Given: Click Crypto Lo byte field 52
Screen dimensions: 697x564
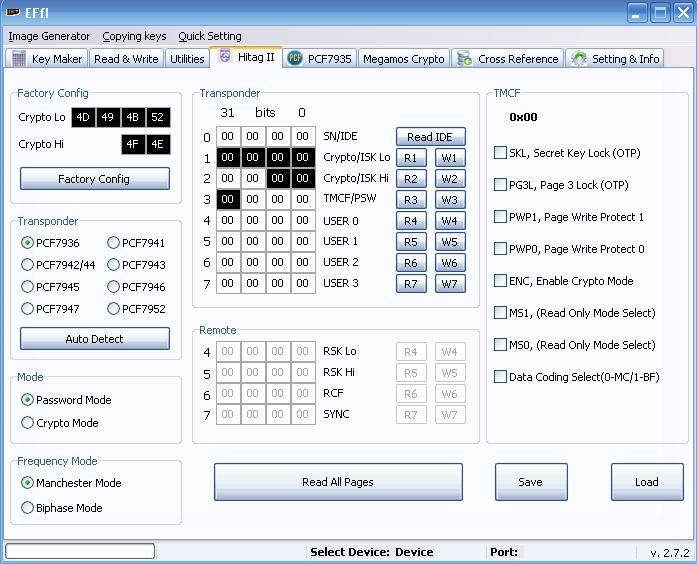Looking at the screenshot, I should (x=158, y=117).
